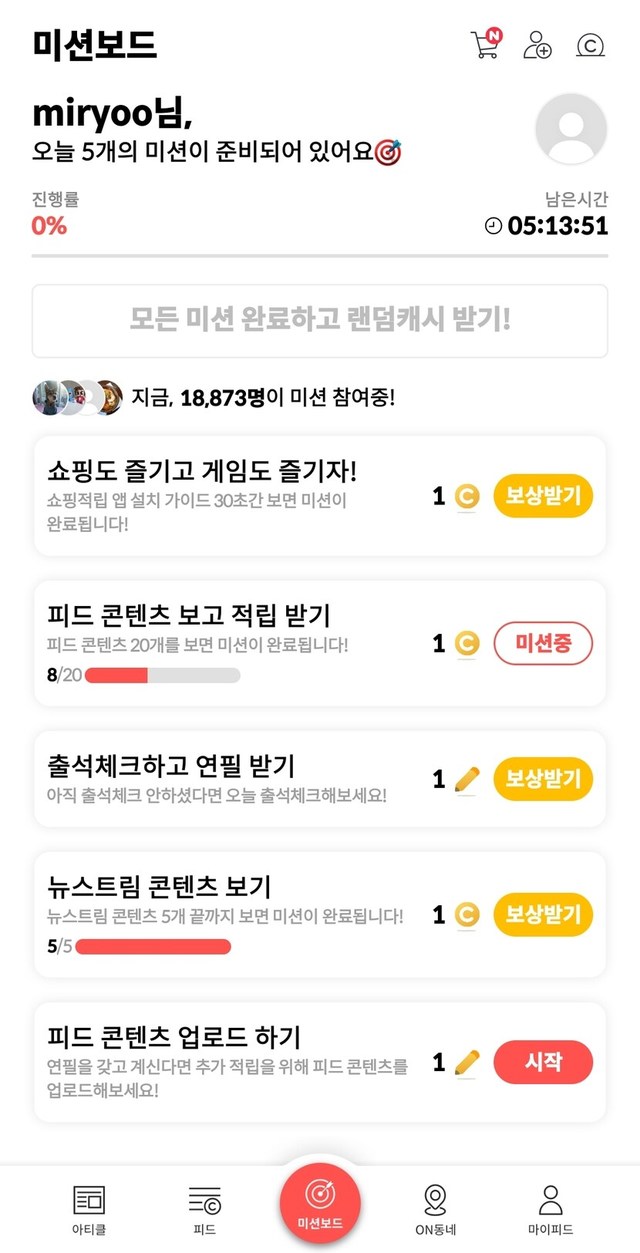Open the cash coin icon in header

point(591,45)
